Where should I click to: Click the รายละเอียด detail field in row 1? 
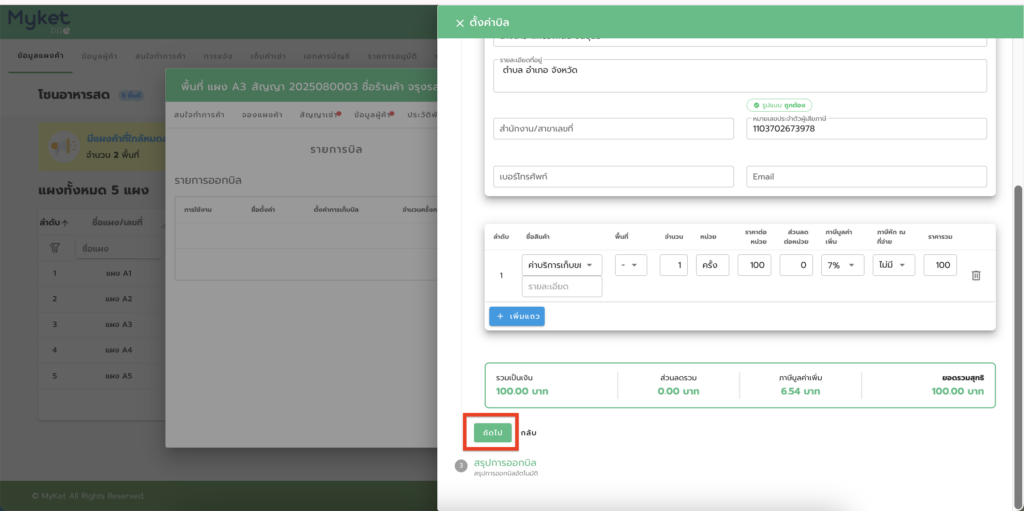(562, 286)
